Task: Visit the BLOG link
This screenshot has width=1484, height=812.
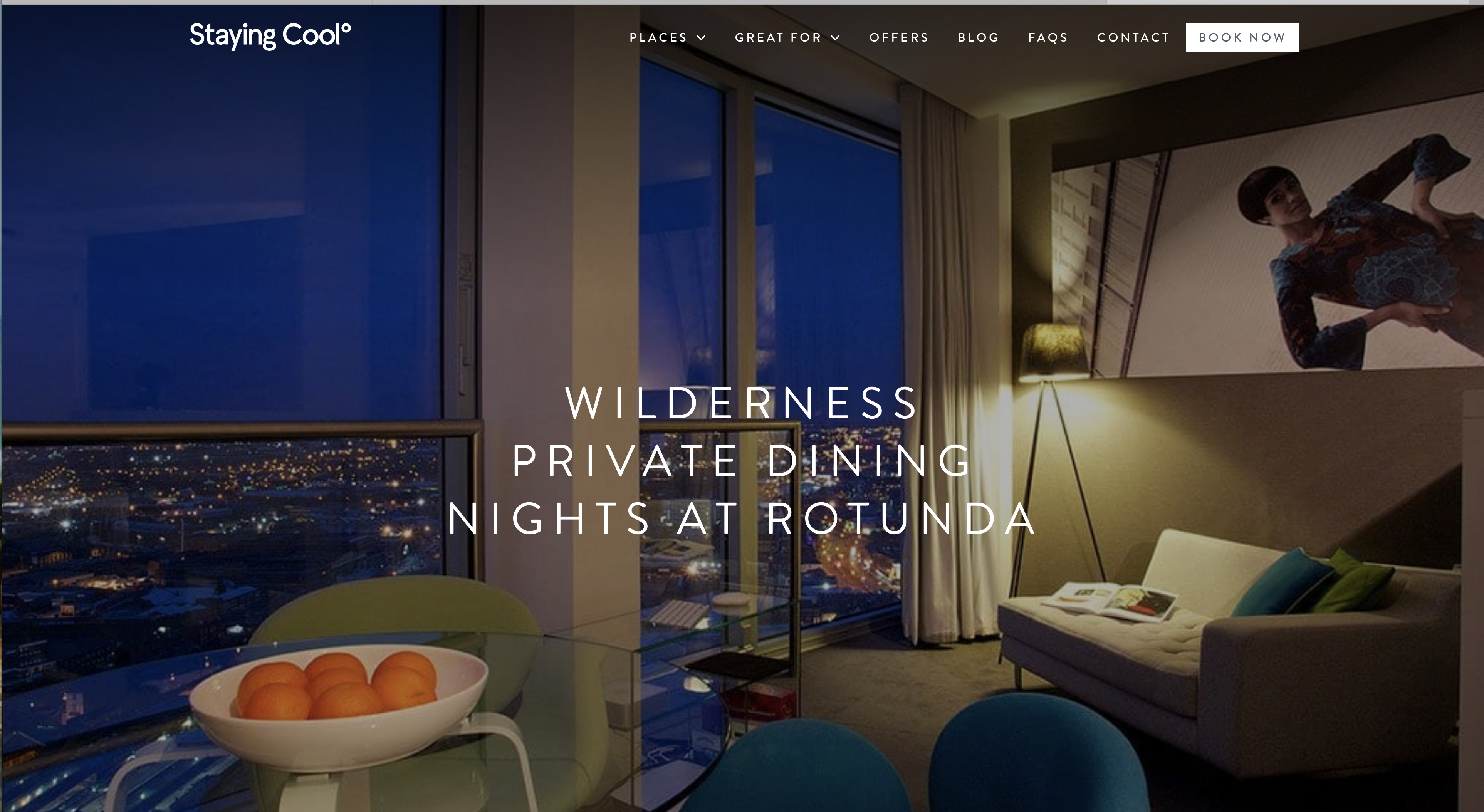Action: pyautogui.click(x=978, y=37)
